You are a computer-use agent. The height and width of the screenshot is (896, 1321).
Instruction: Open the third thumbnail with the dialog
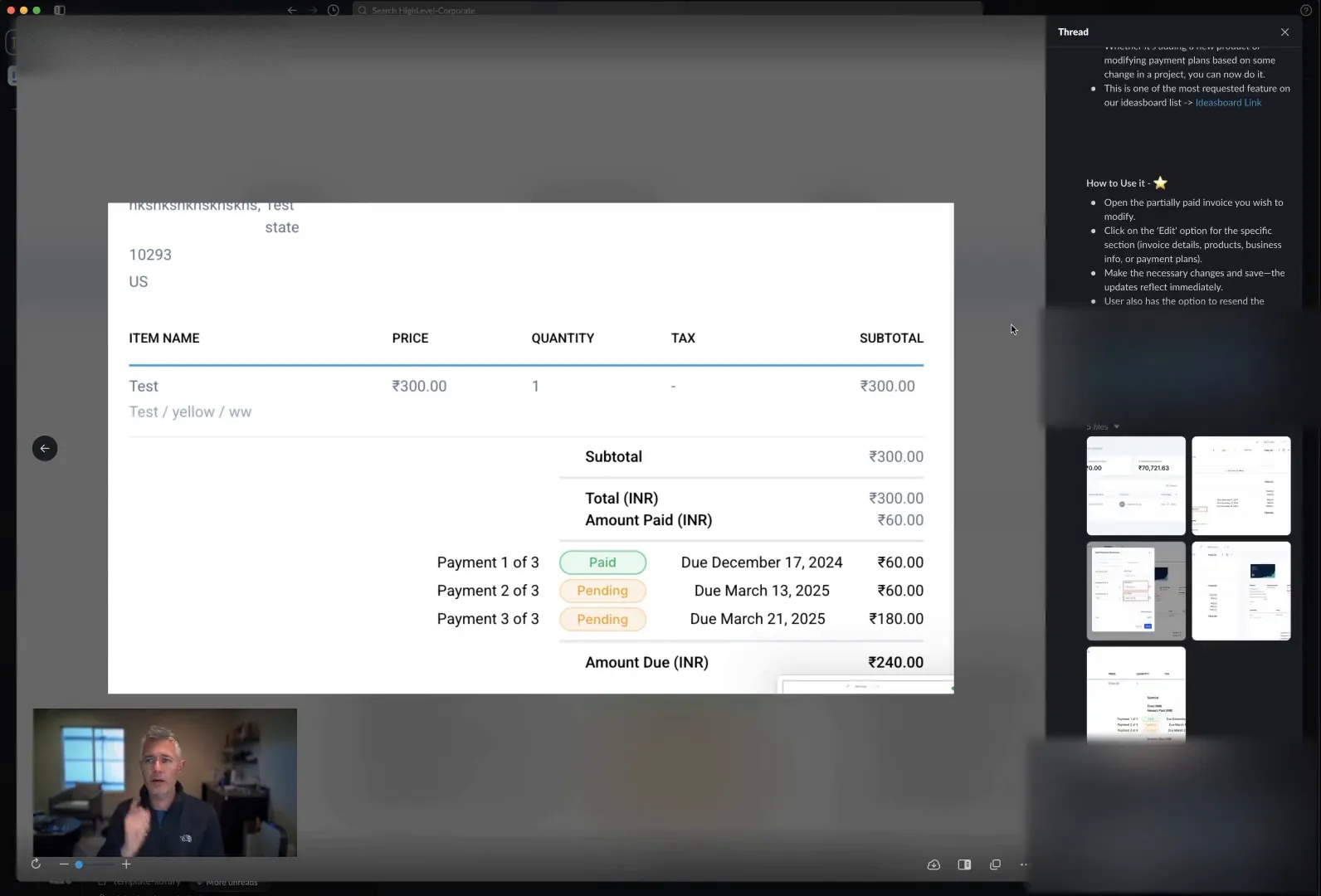pos(1136,591)
